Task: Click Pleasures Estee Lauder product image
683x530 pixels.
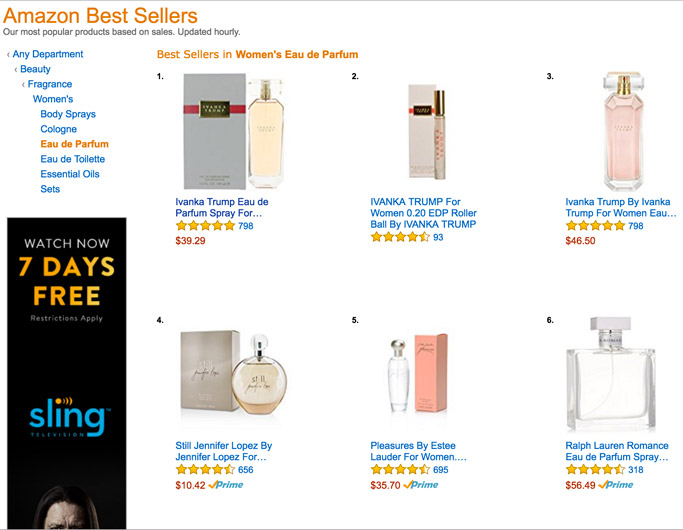Action: (x=420, y=372)
